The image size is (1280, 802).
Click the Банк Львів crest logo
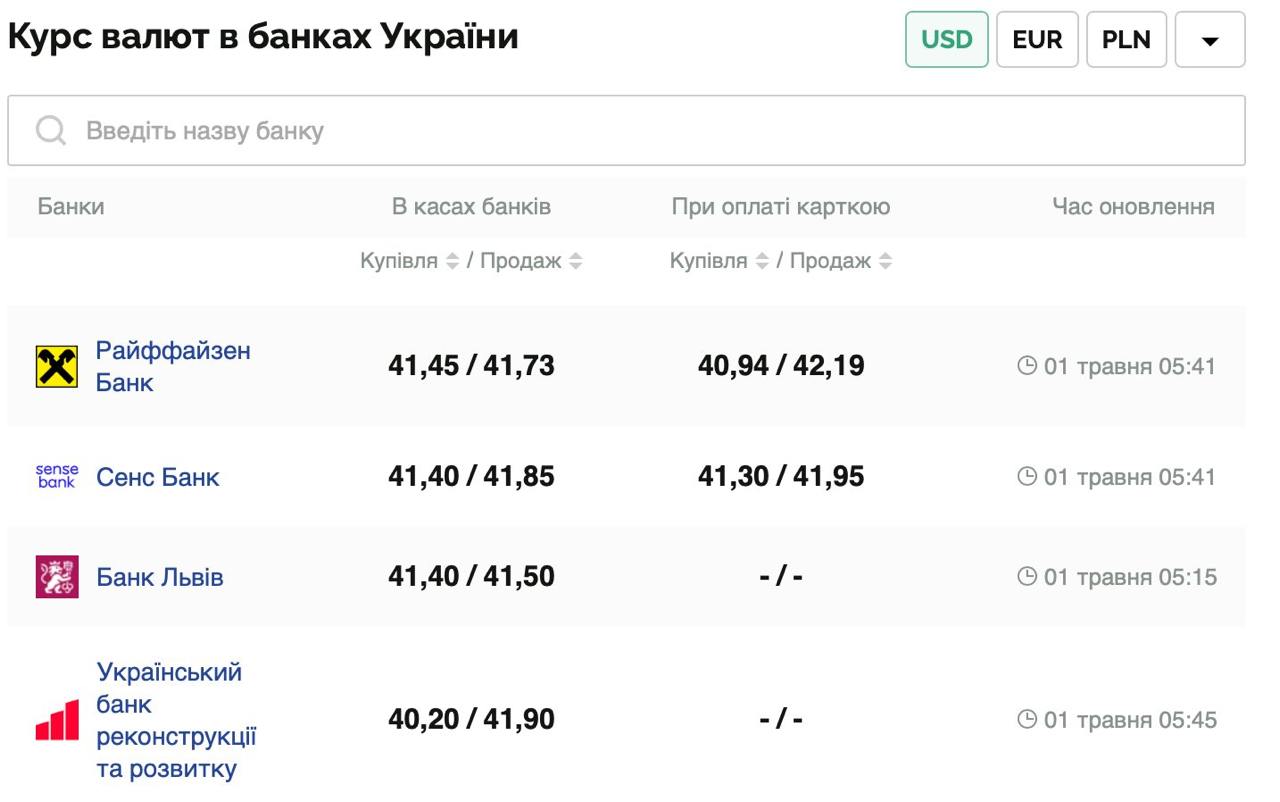58,576
